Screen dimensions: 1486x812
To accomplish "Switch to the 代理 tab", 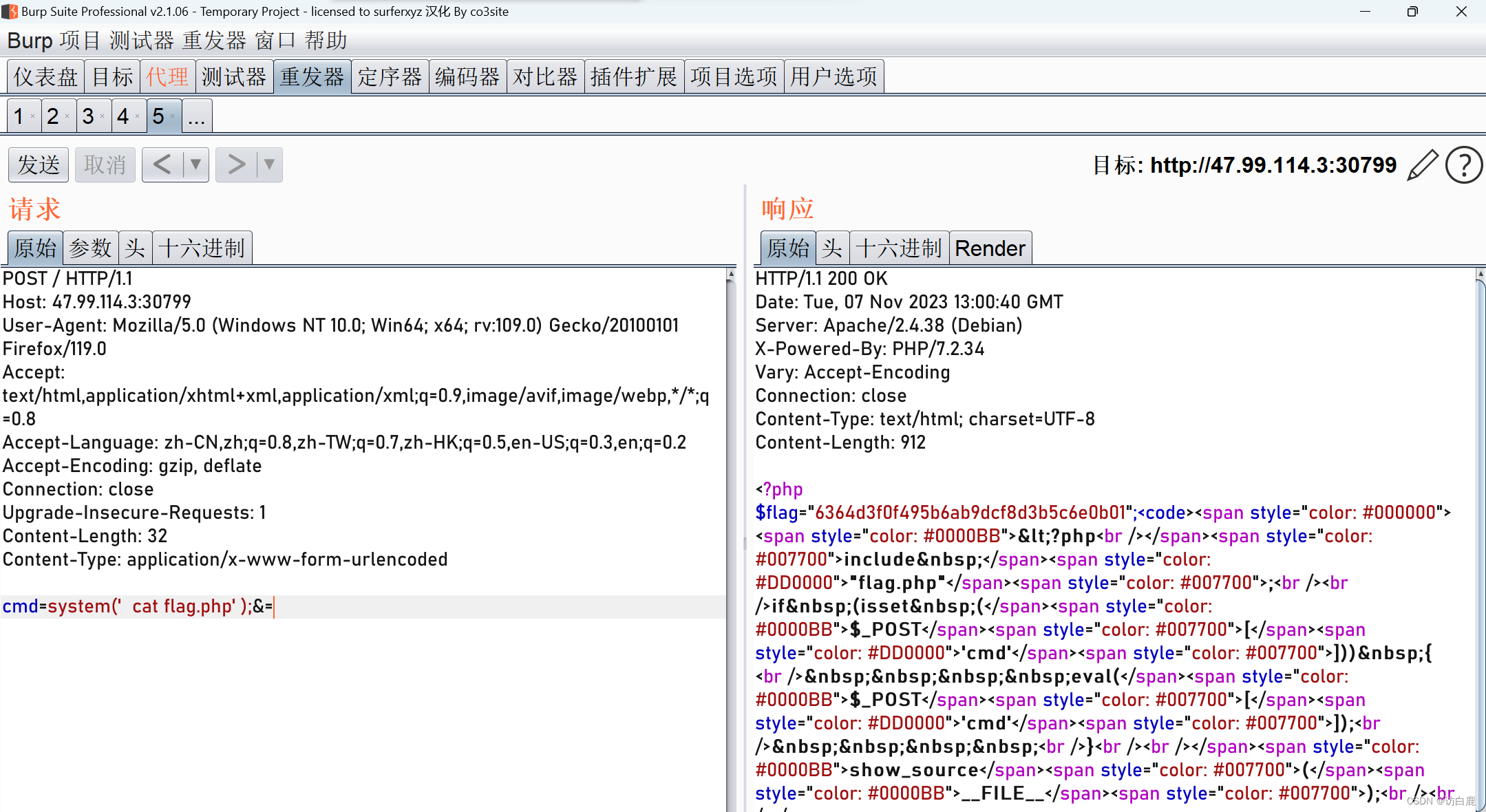I will (167, 76).
